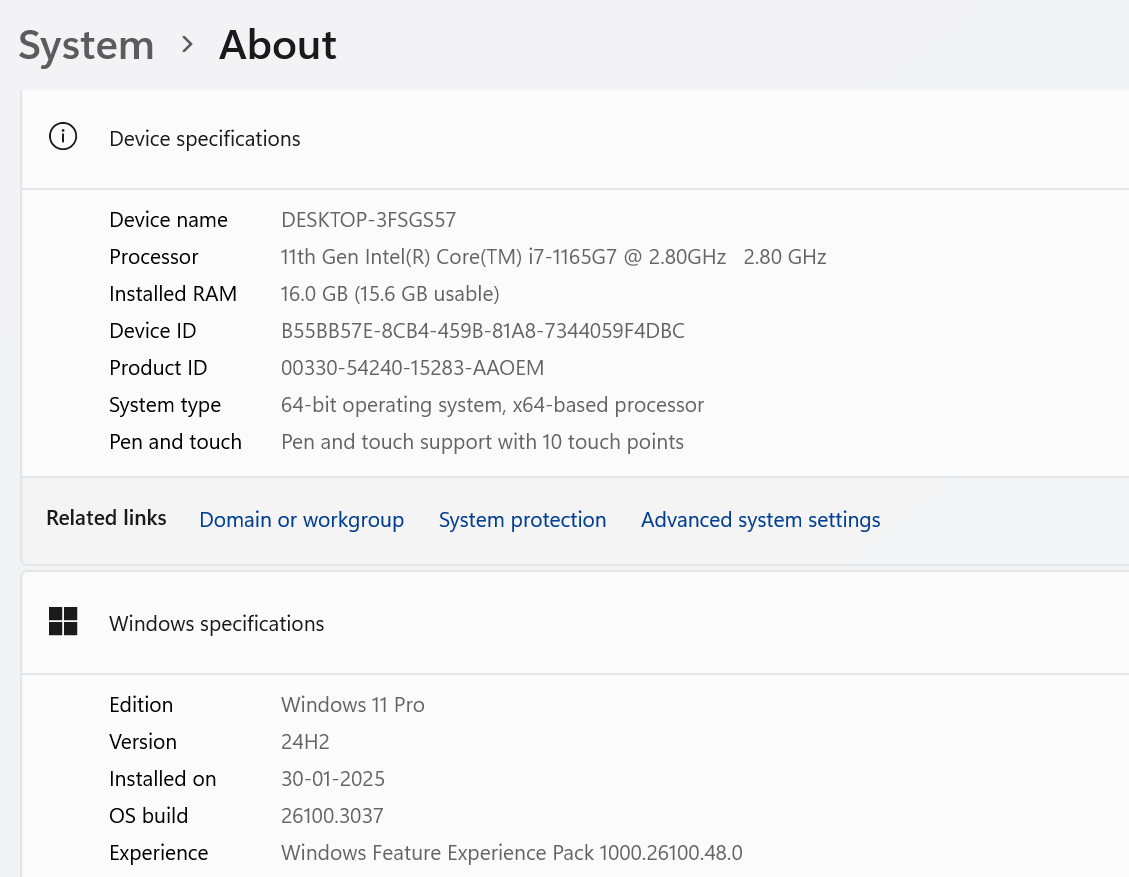The image size is (1129, 877).
Task: Expand the Windows specifications section header
Action: pos(575,624)
